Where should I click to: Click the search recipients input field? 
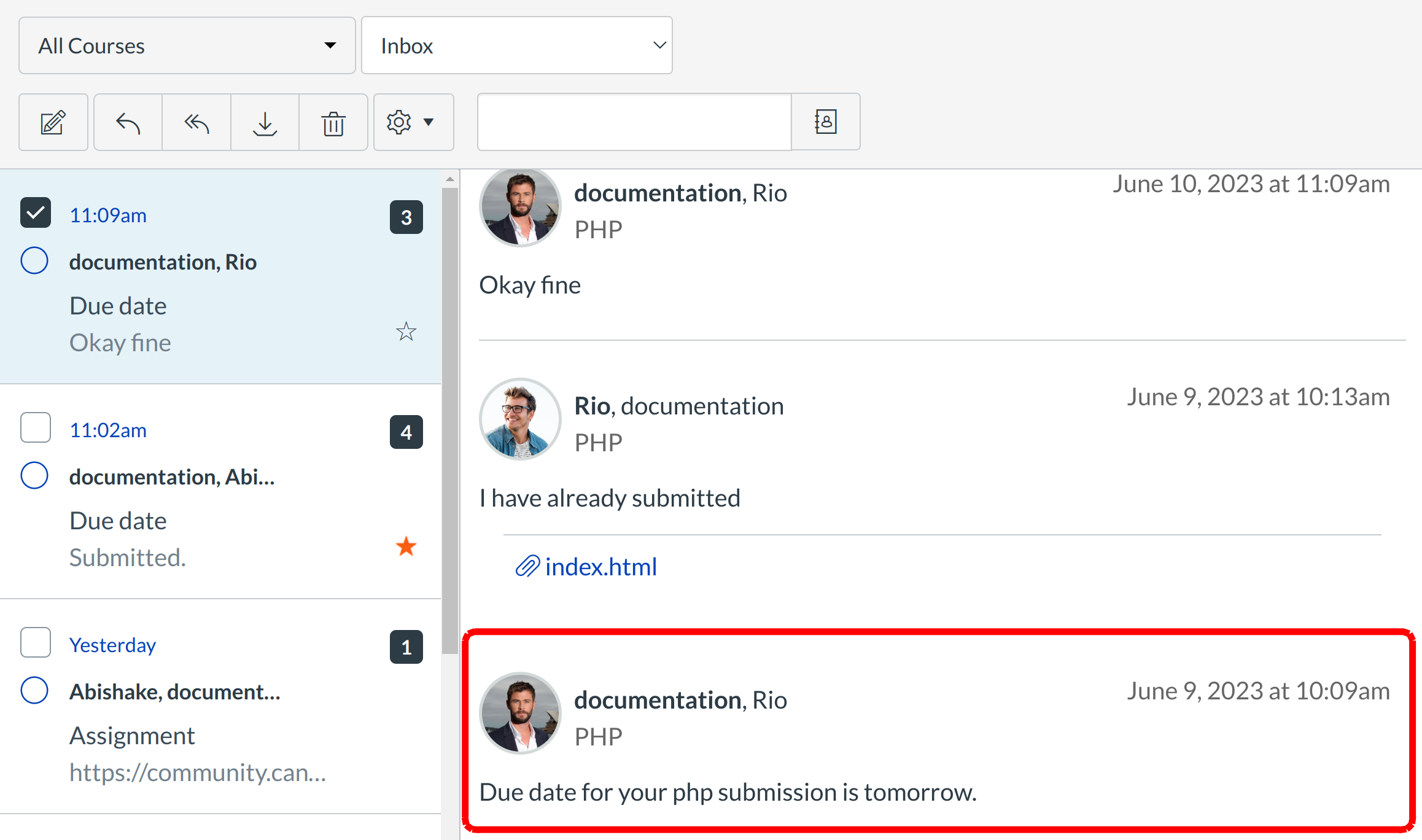pyautogui.click(x=634, y=122)
